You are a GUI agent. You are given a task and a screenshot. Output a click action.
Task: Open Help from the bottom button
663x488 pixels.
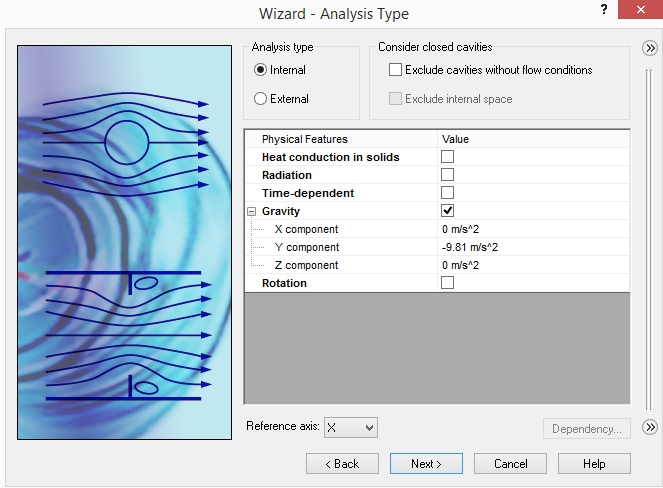point(594,464)
